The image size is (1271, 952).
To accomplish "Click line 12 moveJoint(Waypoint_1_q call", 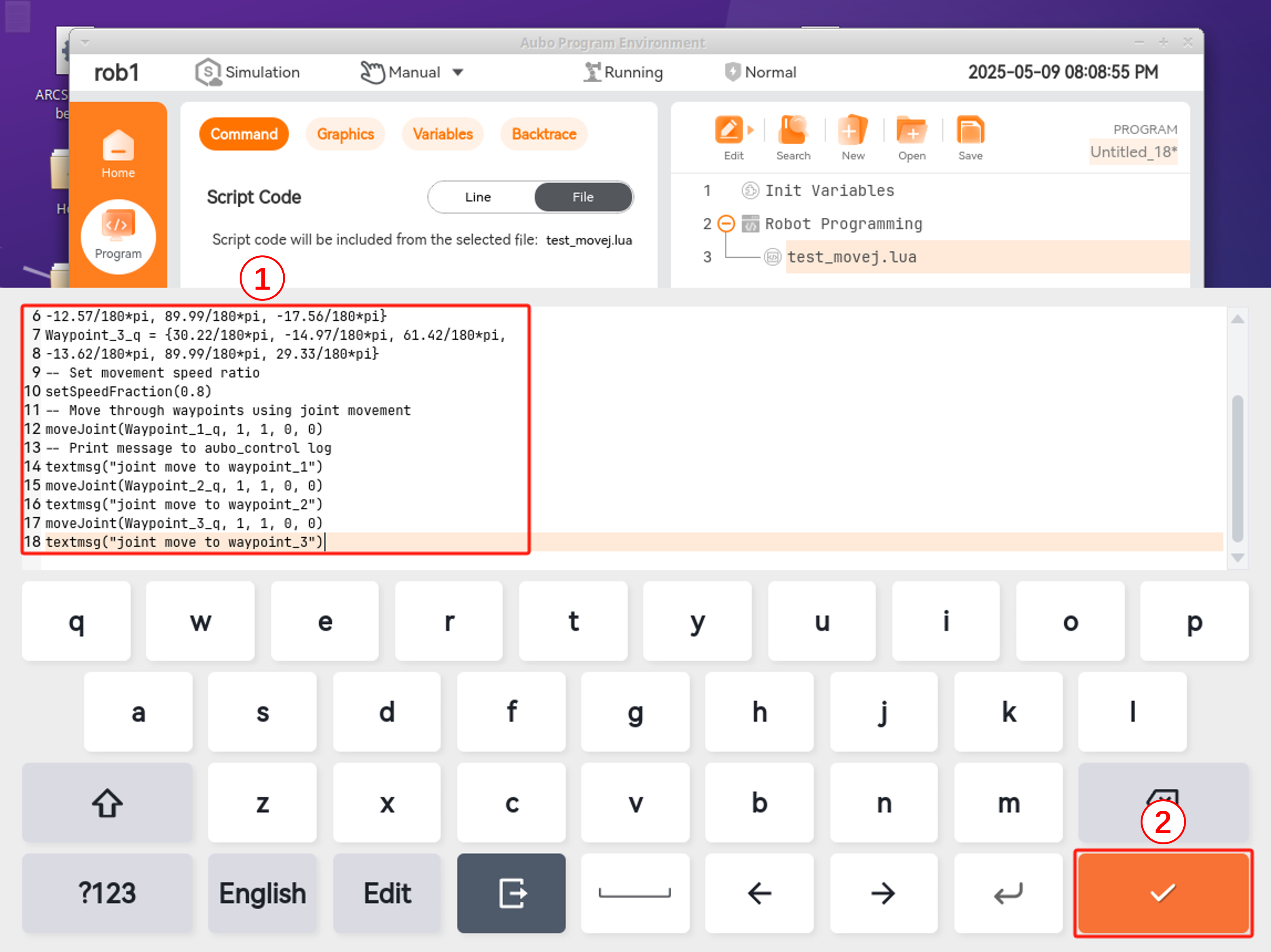I will [184, 429].
